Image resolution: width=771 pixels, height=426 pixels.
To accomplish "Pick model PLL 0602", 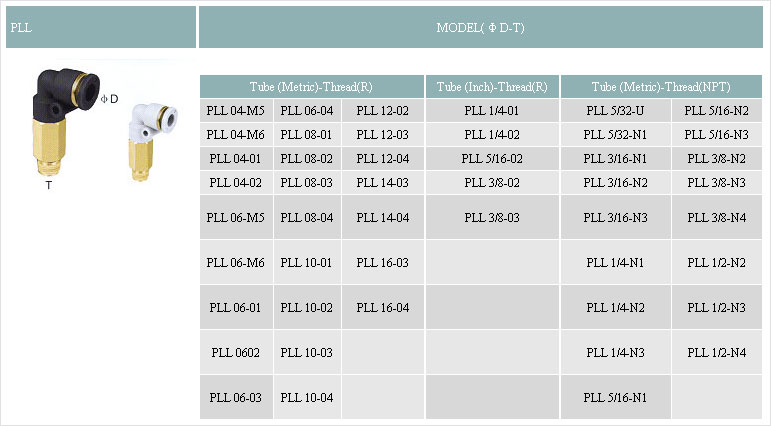I will (x=236, y=353).
